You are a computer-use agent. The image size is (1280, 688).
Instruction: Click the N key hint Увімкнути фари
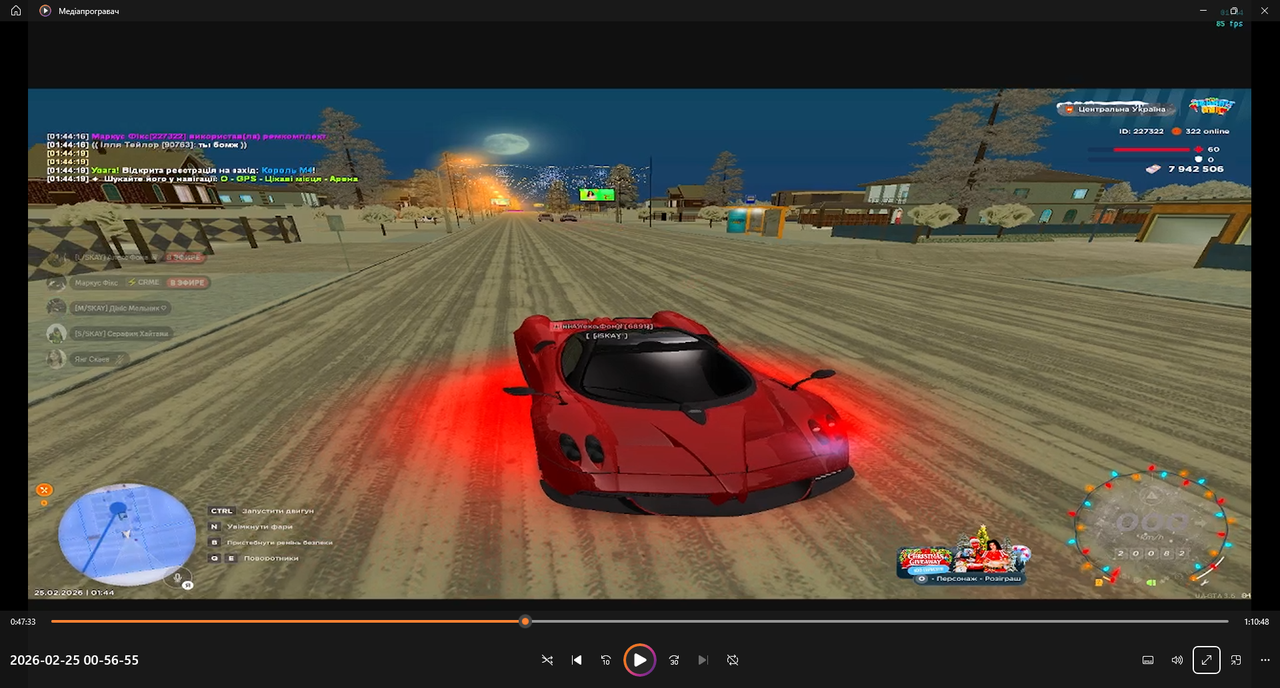[x=251, y=526]
